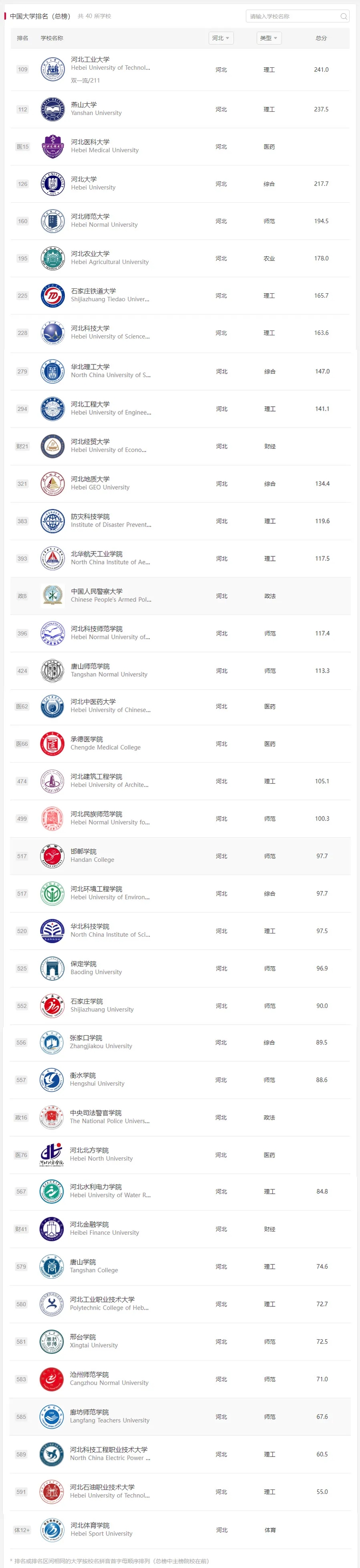Click the Hebei Sport University logo
Screen dimensions: 360x1568
point(52,1530)
